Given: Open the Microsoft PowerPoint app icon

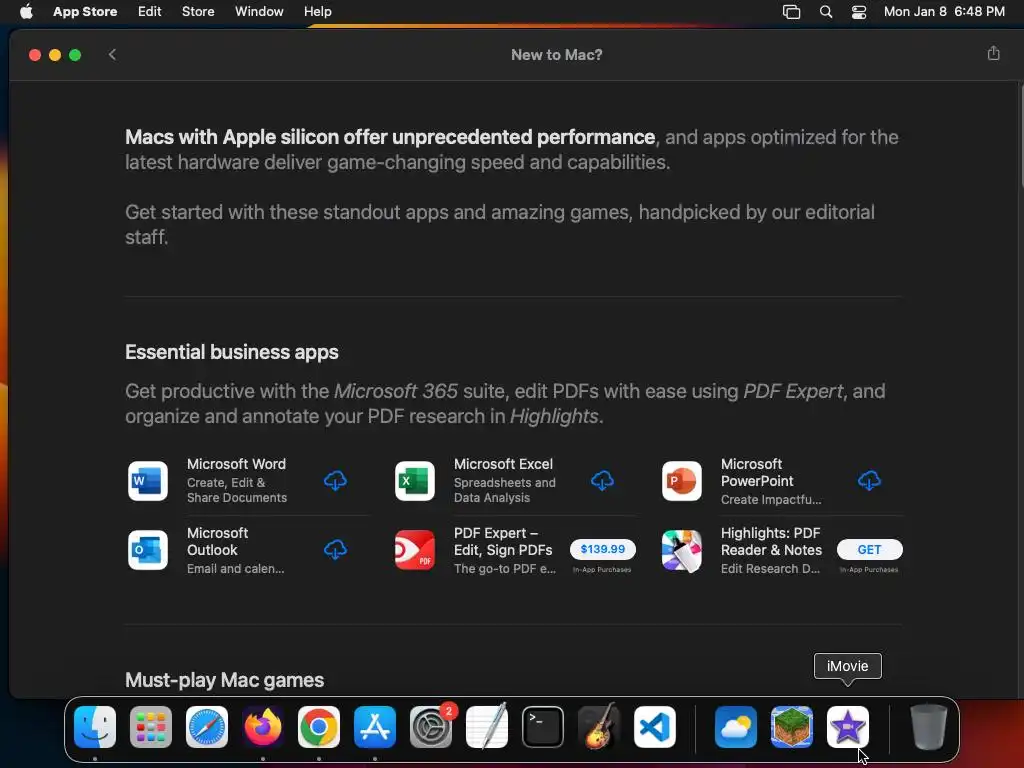Looking at the screenshot, I should 681,481.
